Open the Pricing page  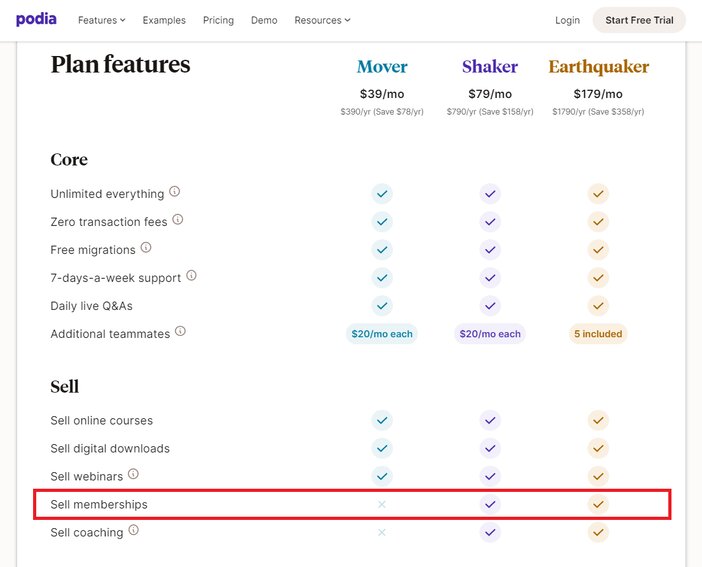(218, 20)
